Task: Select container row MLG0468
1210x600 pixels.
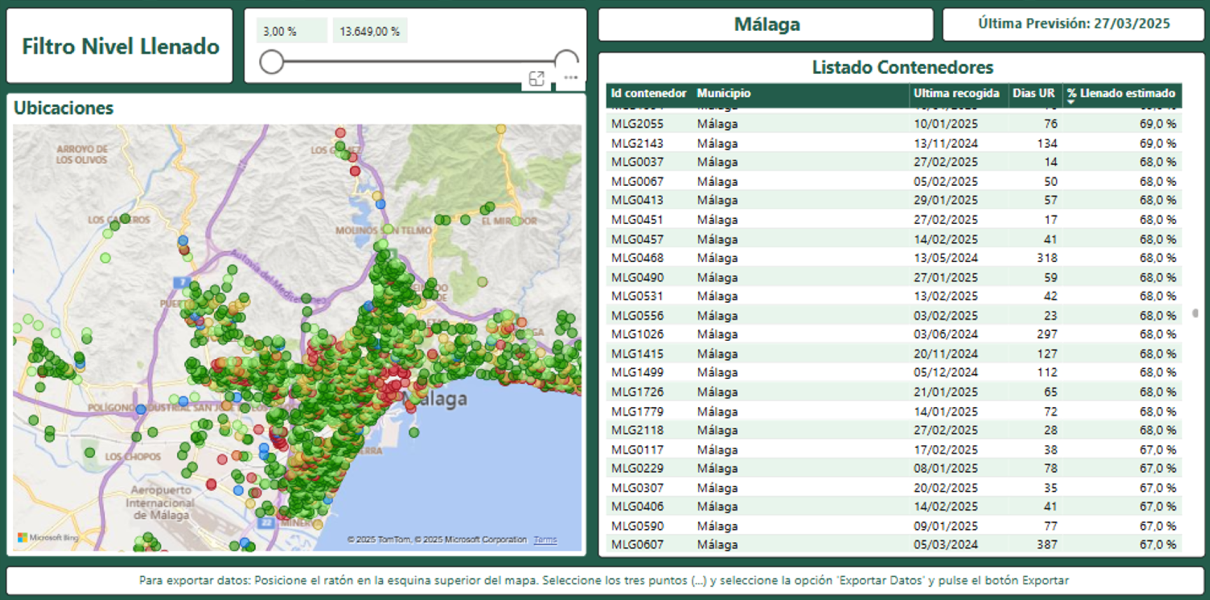Action: pos(895,258)
